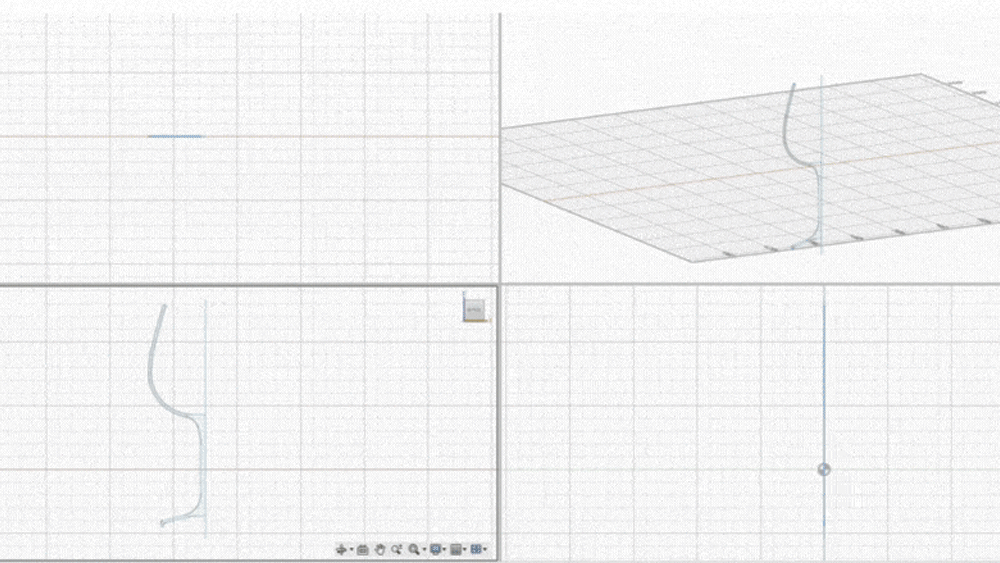Open the Display Settings dropdown arrow
Image resolution: width=1000 pixels, height=563 pixels.
tap(445, 550)
